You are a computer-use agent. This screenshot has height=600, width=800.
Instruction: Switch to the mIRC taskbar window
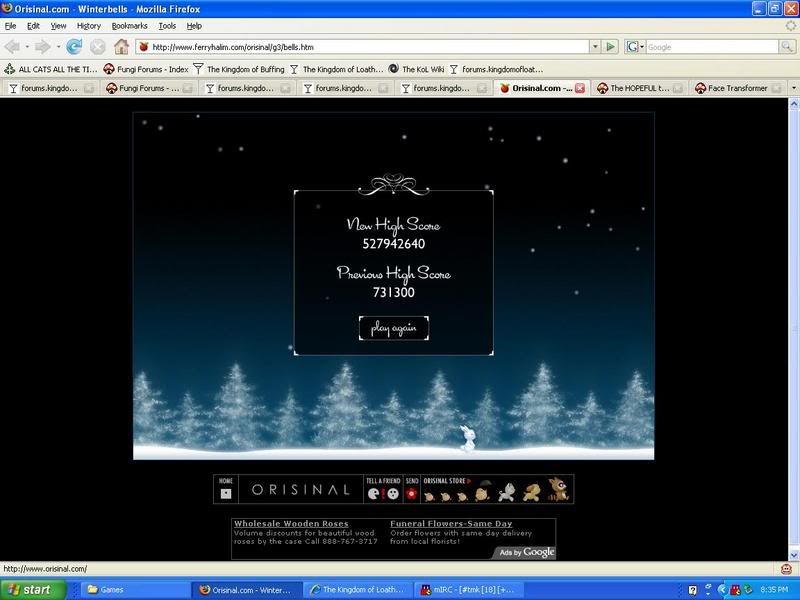pos(468,590)
